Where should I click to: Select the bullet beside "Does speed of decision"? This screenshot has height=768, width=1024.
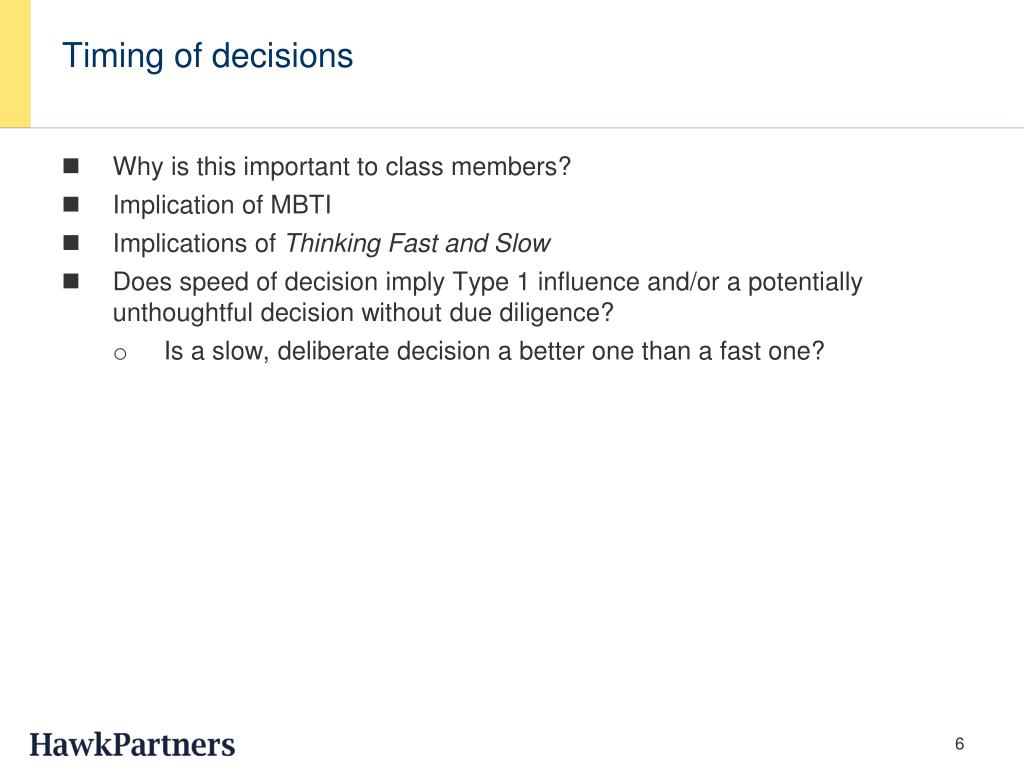point(71,281)
